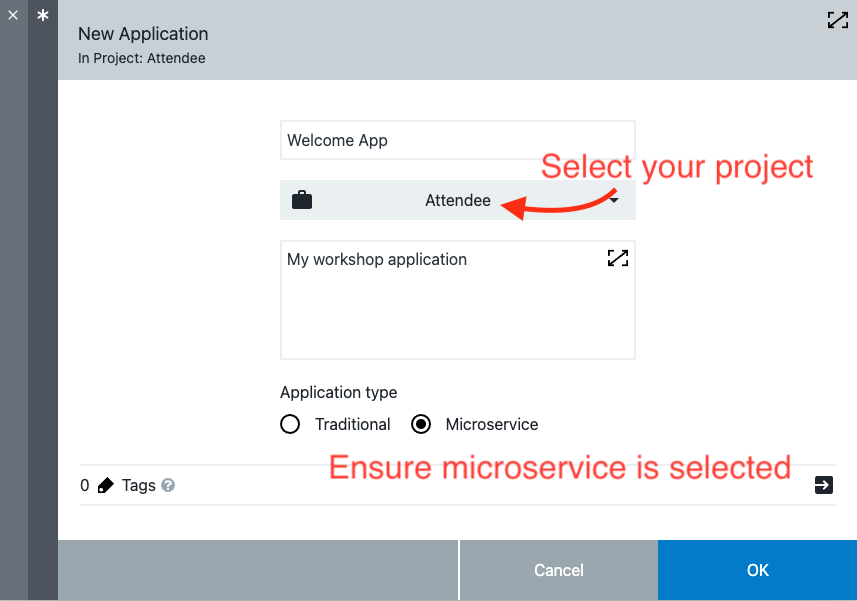The width and height of the screenshot is (857, 601).
Task: Select the Microservice radio button
Action: pyautogui.click(x=421, y=424)
